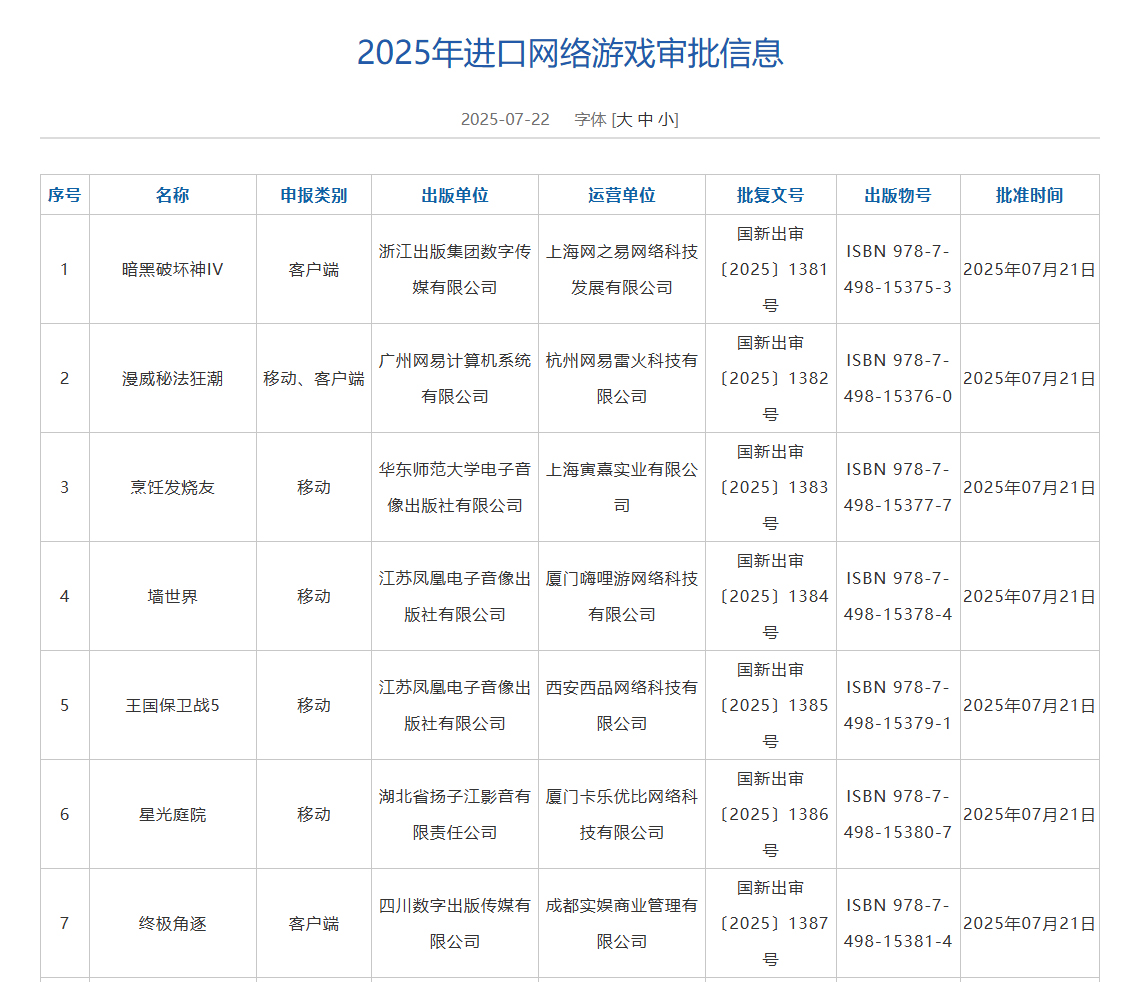Click the 申报类别 column header
This screenshot has width=1140, height=982.
pos(314,195)
